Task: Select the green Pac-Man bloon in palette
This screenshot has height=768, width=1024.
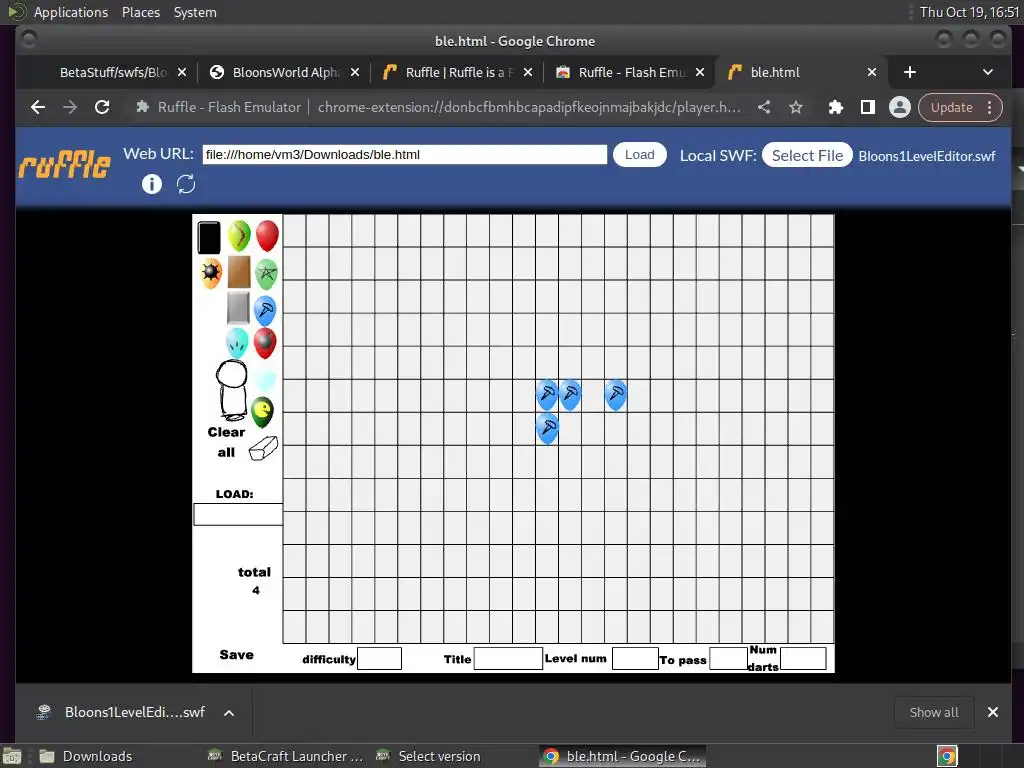Action: pyautogui.click(x=262, y=412)
